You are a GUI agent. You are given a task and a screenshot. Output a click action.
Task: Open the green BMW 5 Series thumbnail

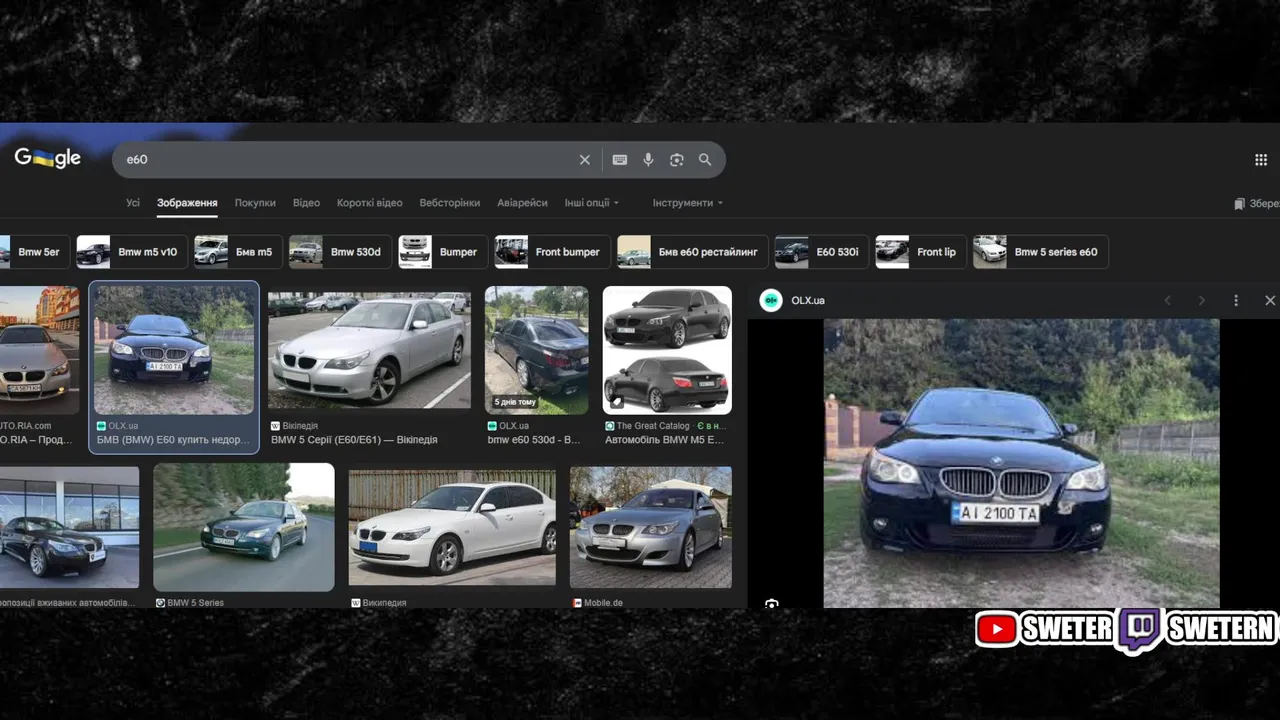click(x=244, y=527)
